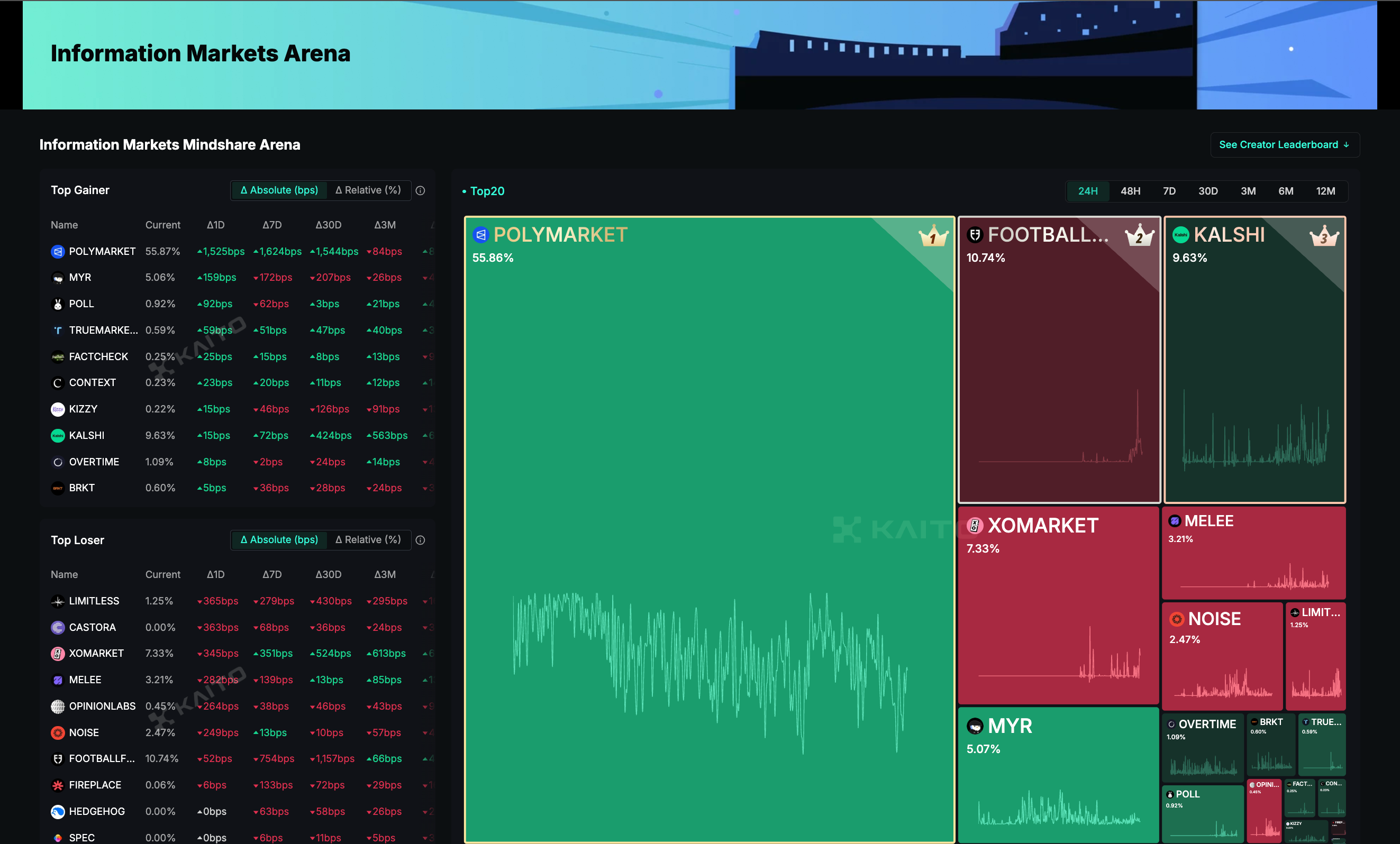
Task: Select Absolute (bps) in Top Loser panel
Action: (x=279, y=539)
